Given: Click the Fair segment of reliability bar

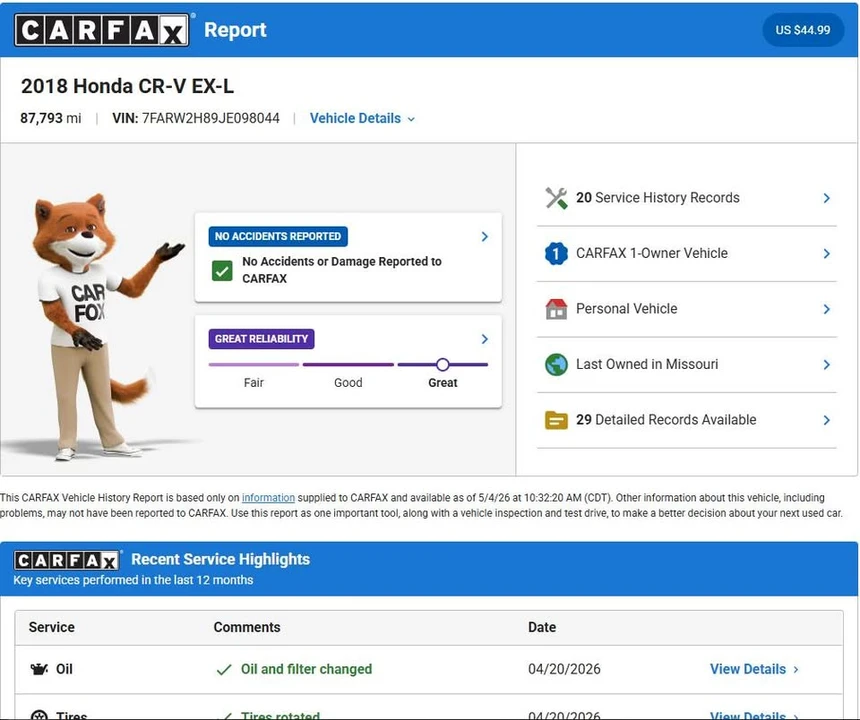Looking at the screenshot, I should [x=254, y=365].
